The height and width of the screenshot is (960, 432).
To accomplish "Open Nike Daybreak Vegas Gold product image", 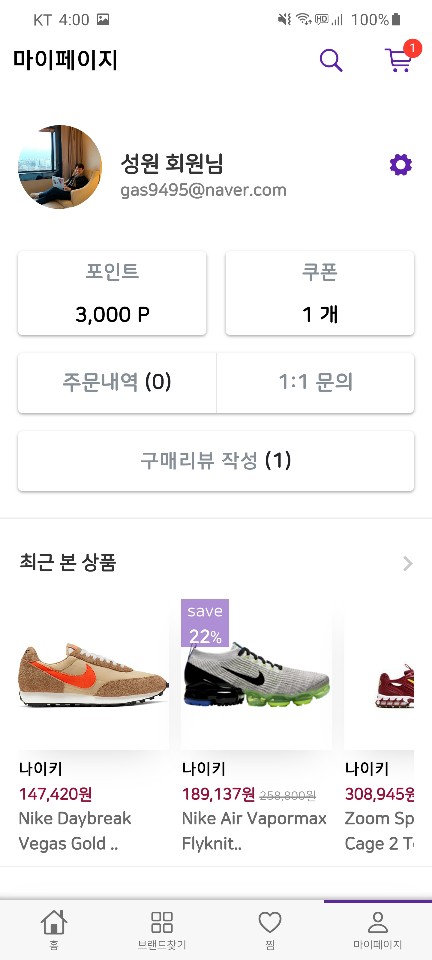I will pyautogui.click(x=94, y=675).
